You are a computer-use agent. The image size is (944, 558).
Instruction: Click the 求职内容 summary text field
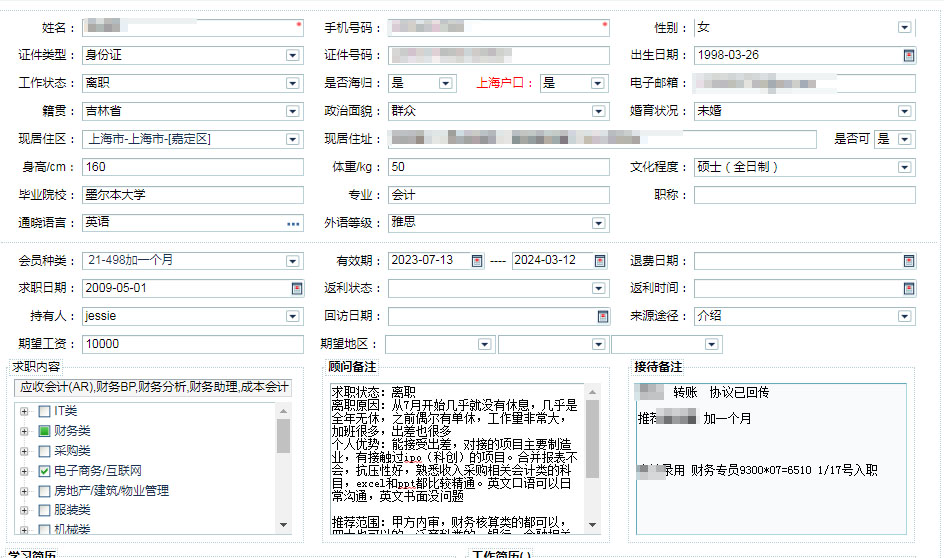click(x=153, y=387)
